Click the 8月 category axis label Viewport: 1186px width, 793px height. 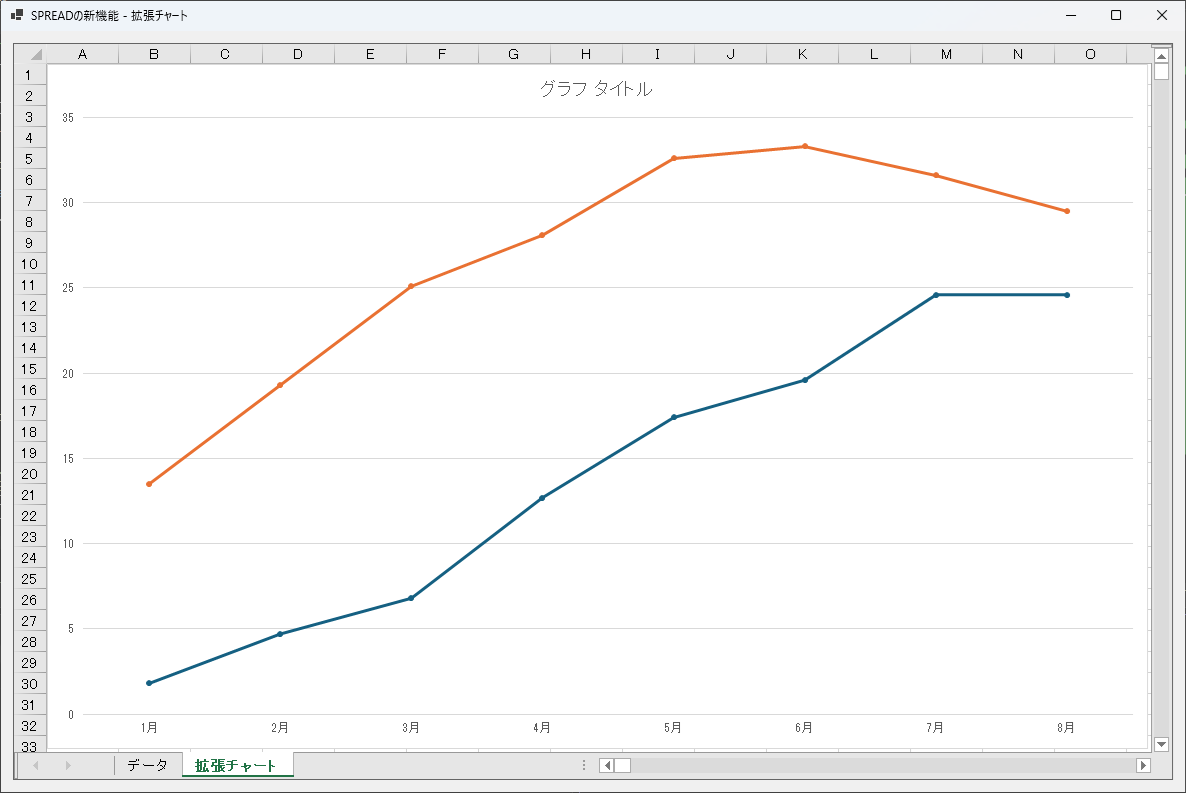click(1066, 728)
